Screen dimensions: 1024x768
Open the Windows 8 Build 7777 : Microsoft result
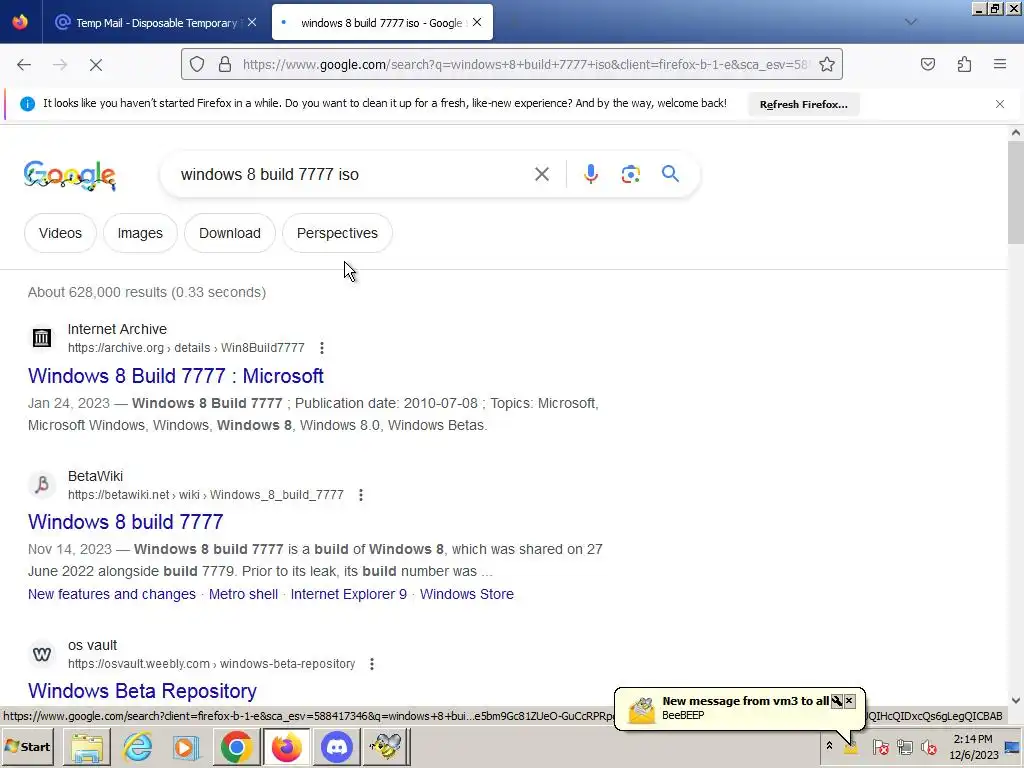pos(176,376)
